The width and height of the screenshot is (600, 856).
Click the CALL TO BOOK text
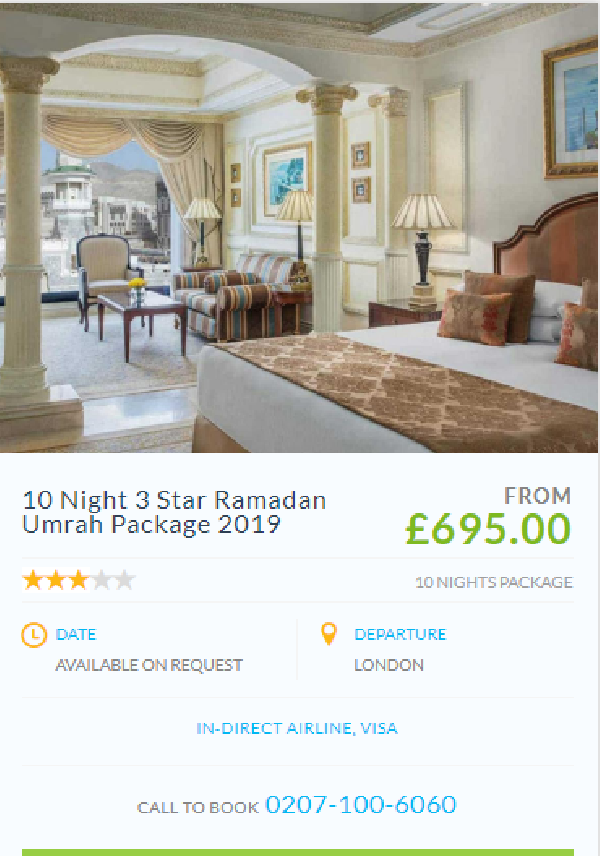[x=198, y=807]
